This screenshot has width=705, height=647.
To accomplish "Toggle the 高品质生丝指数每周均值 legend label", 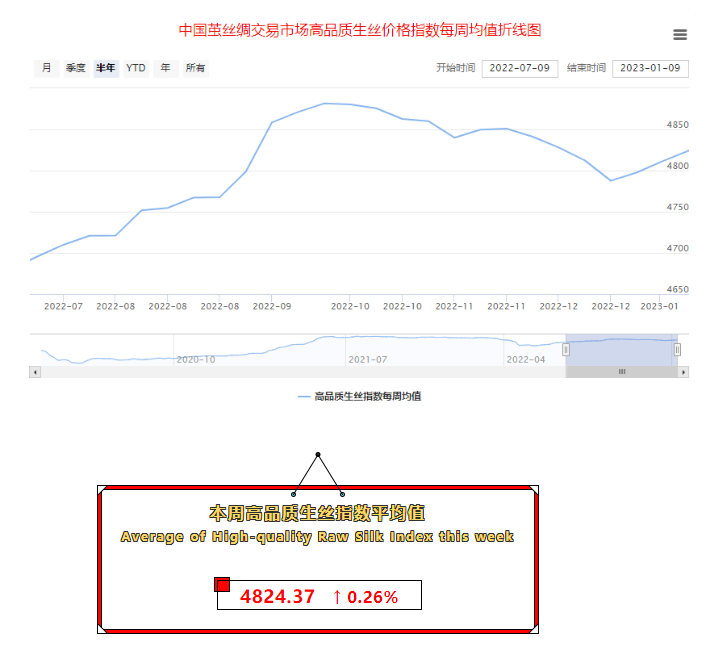I will (x=367, y=397).
